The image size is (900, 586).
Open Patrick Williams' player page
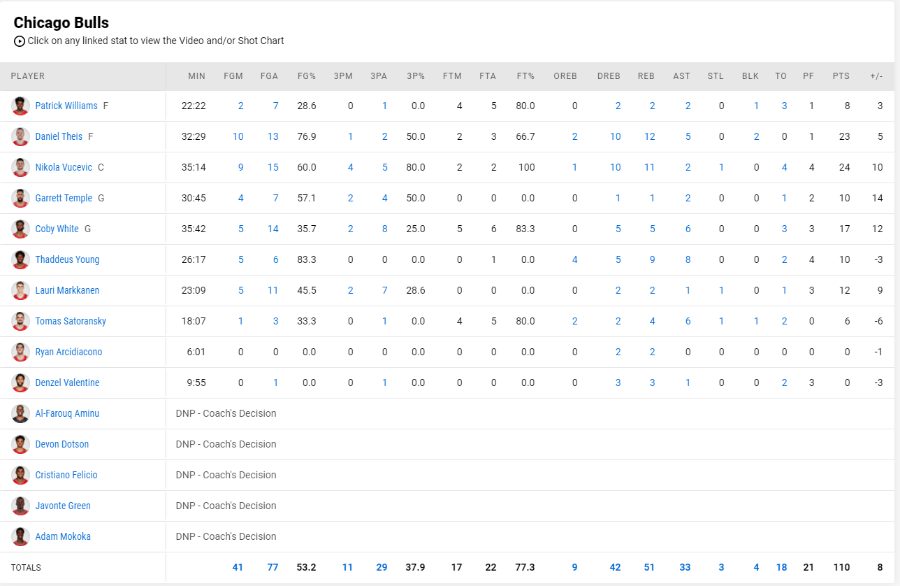66,106
